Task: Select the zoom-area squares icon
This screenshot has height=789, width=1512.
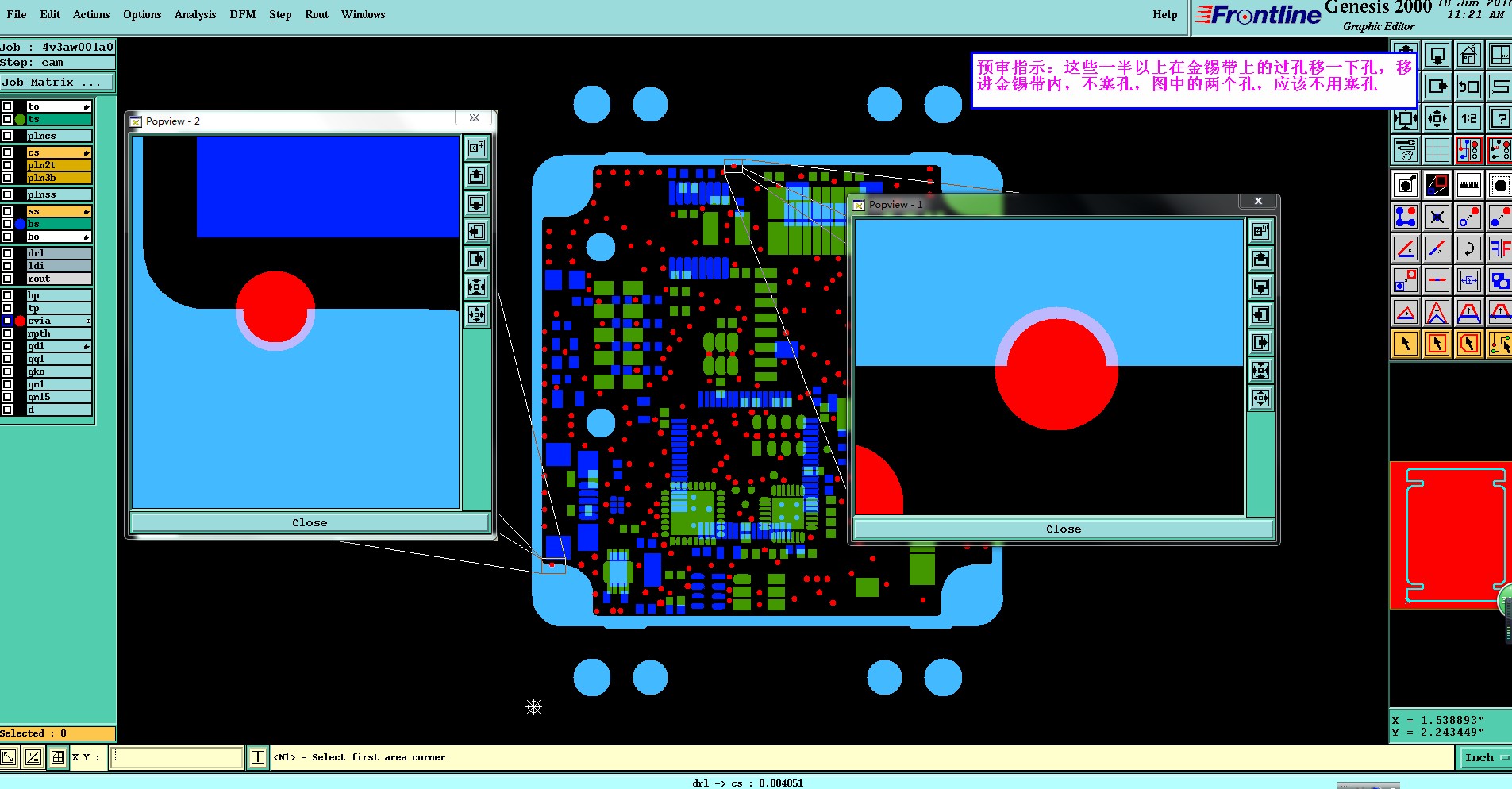Action: [x=1437, y=185]
